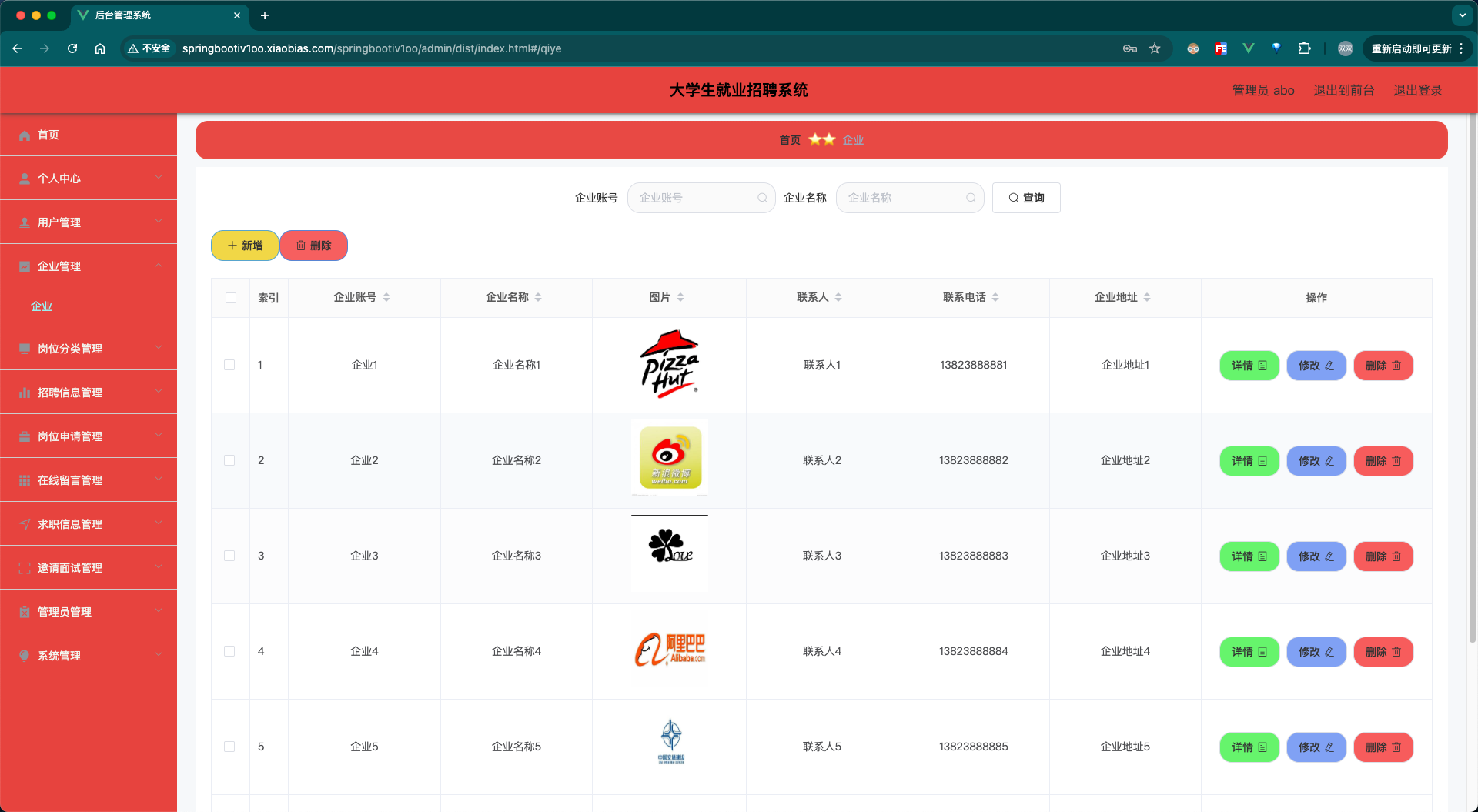Click the password key icon in address bar
Viewport: 1478px width, 812px height.
pyautogui.click(x=1130, y=48)
